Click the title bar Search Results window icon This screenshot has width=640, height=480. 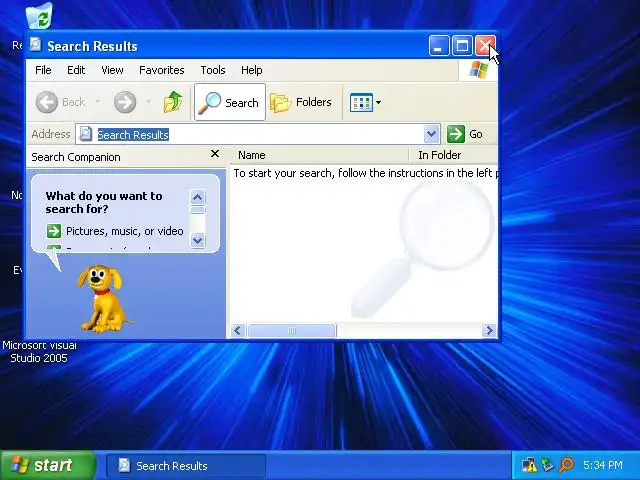coord(36,45)
